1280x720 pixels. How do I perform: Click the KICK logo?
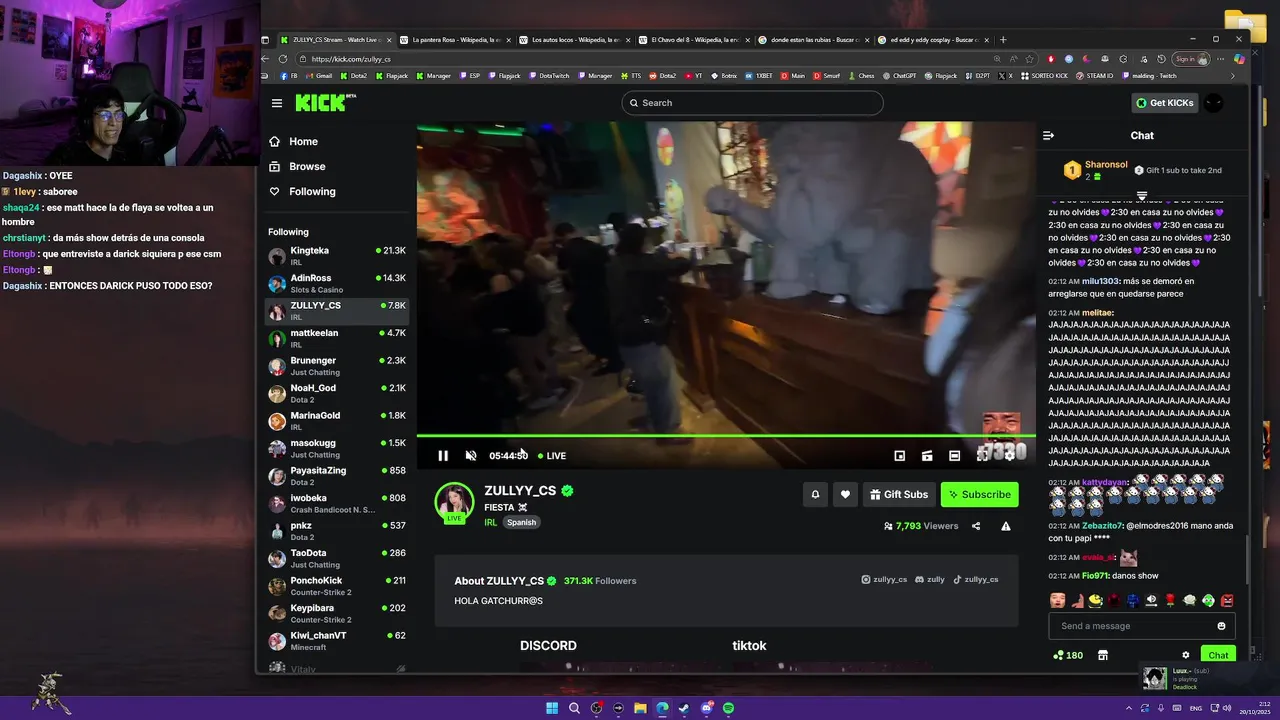pos(325,102)
